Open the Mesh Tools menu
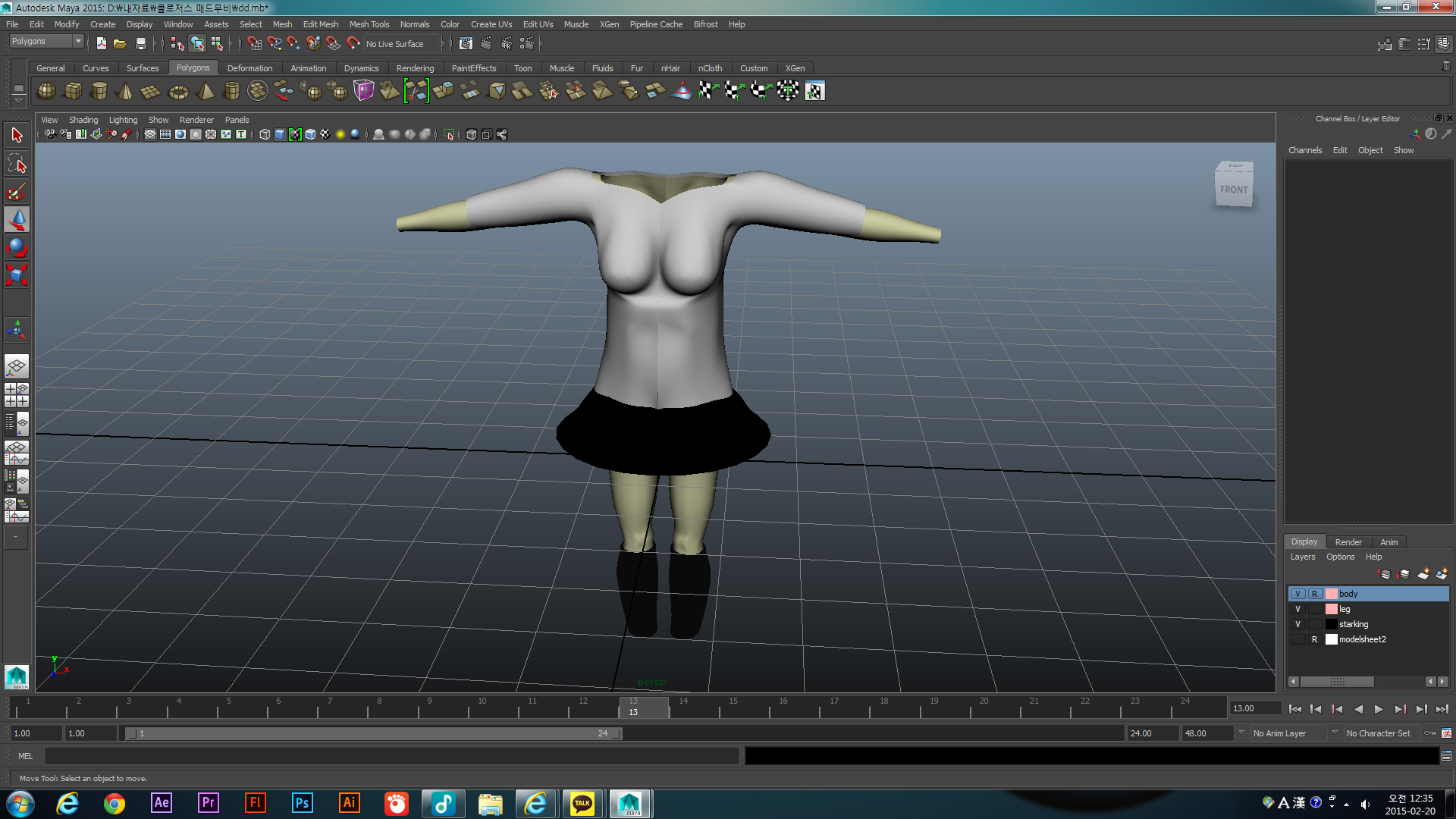 coord(369,24)
